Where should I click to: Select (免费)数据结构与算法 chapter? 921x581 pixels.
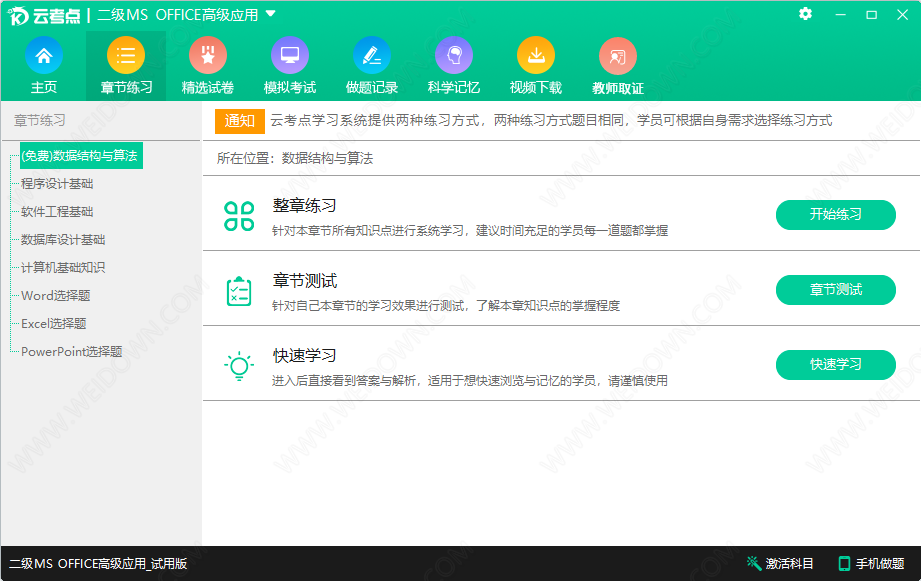81,156
